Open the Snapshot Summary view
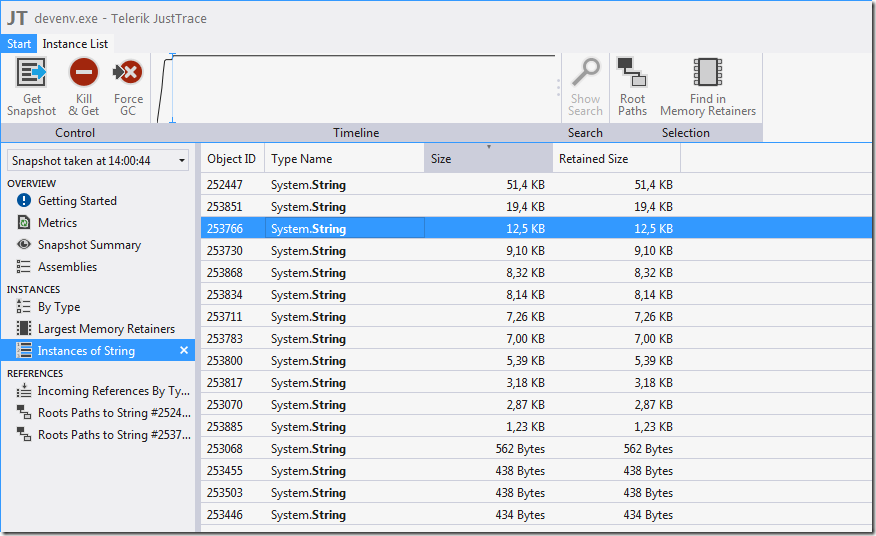 [x=89, y=245]
